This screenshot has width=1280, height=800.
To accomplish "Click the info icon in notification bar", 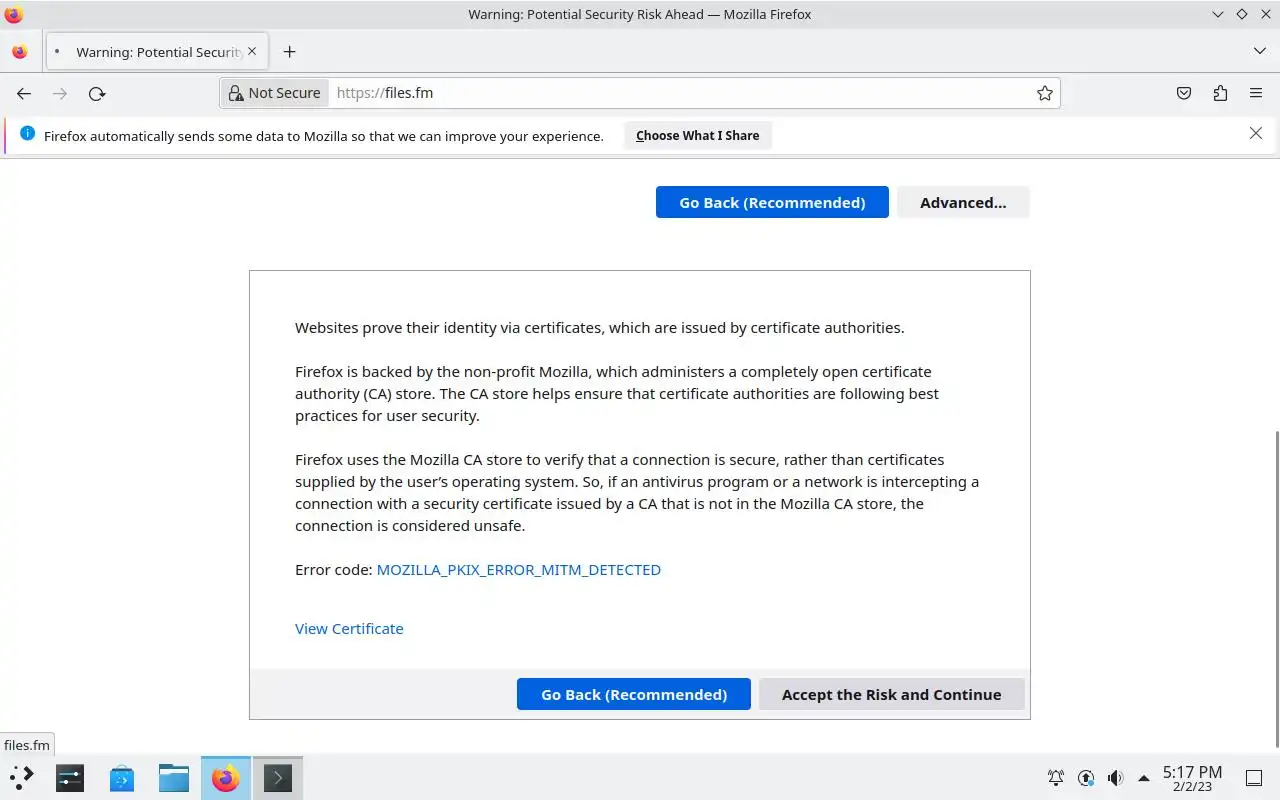I will click(27, 134).
